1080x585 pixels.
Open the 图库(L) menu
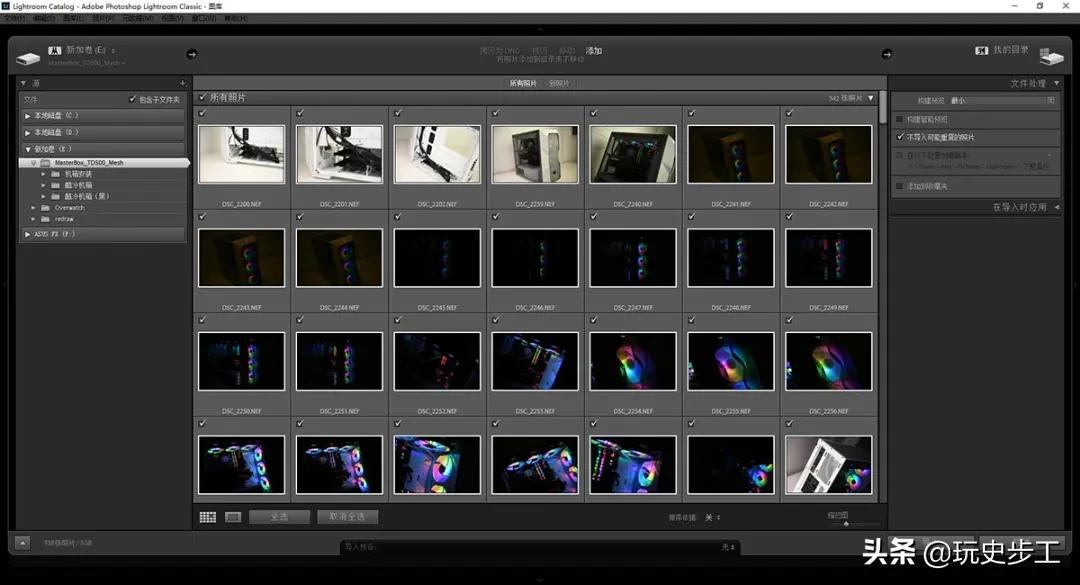(x=73, y=19)
